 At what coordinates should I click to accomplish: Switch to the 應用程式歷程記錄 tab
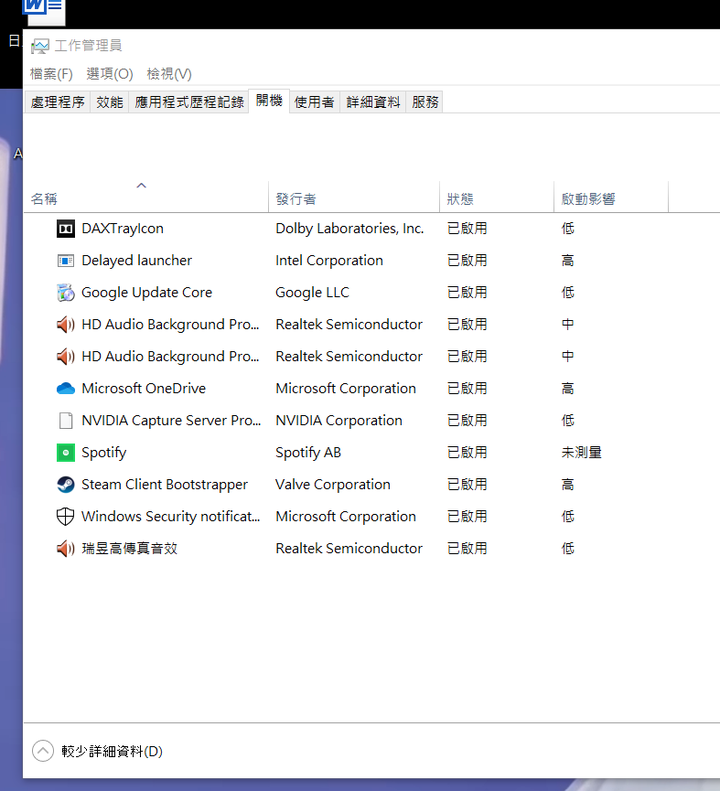[x=189, y=102]
